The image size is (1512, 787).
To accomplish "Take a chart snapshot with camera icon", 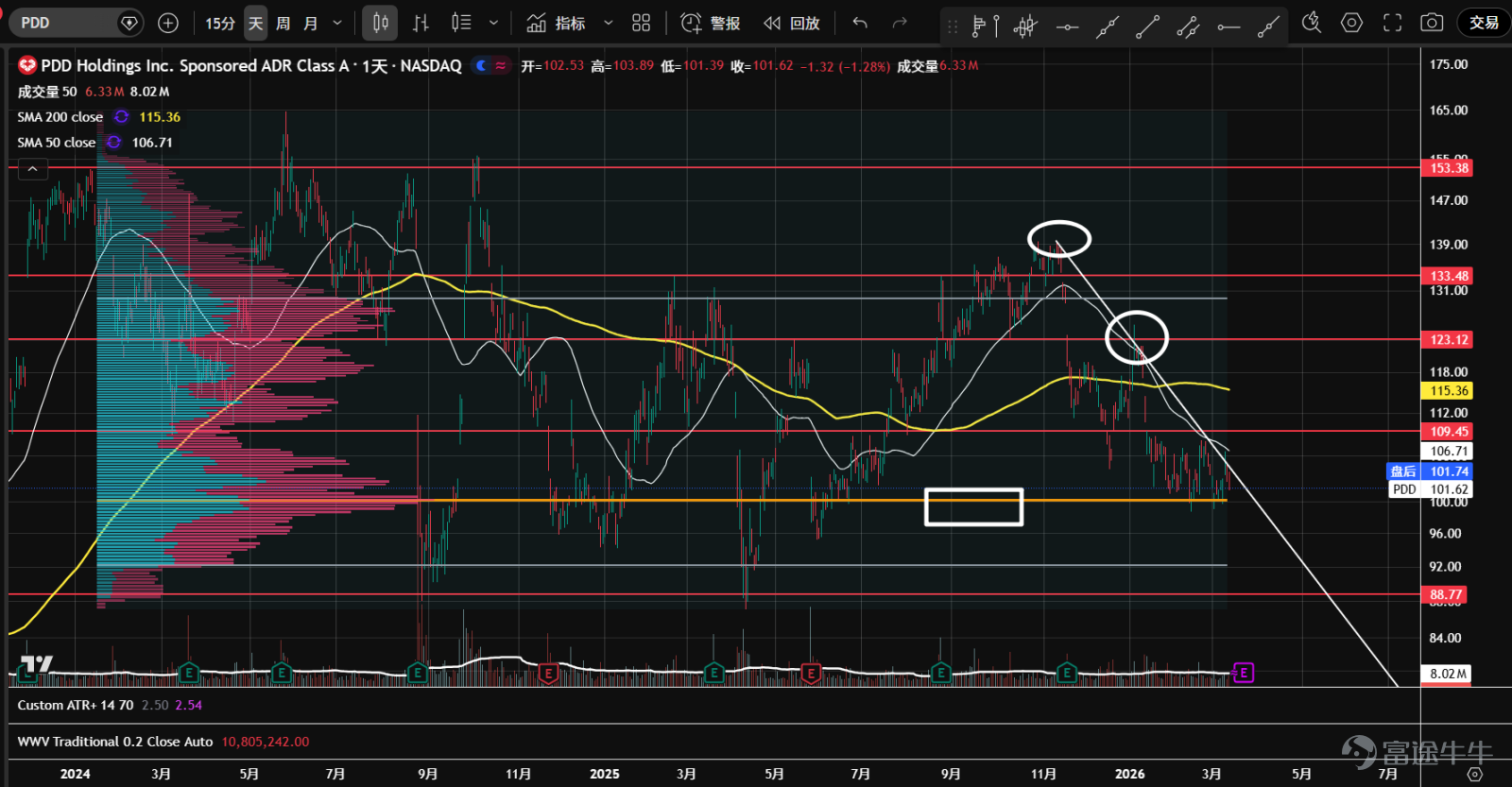I will (x=1433, y=23).
